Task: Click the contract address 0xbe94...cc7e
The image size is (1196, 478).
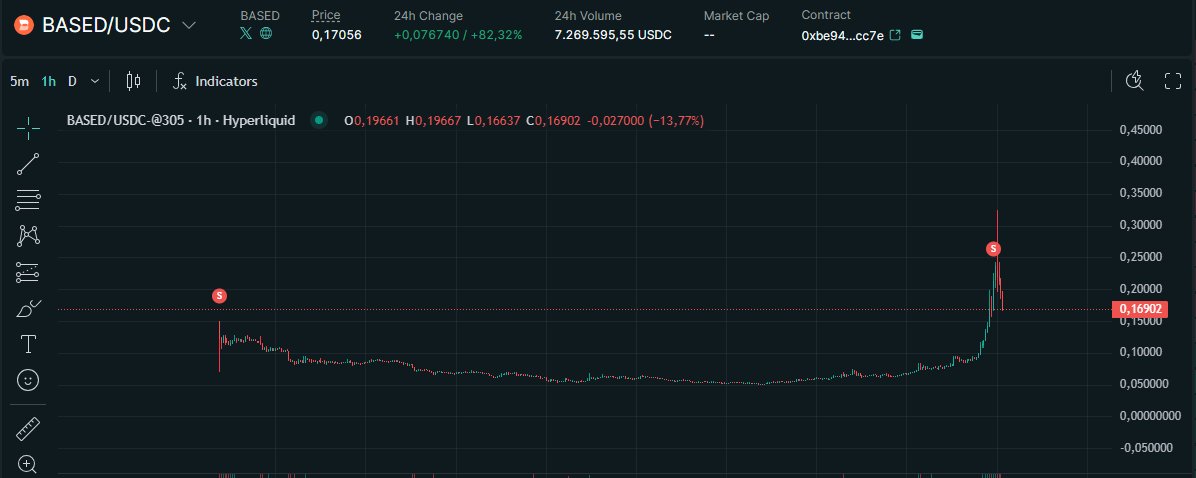Action: click(x=843, y=35)
